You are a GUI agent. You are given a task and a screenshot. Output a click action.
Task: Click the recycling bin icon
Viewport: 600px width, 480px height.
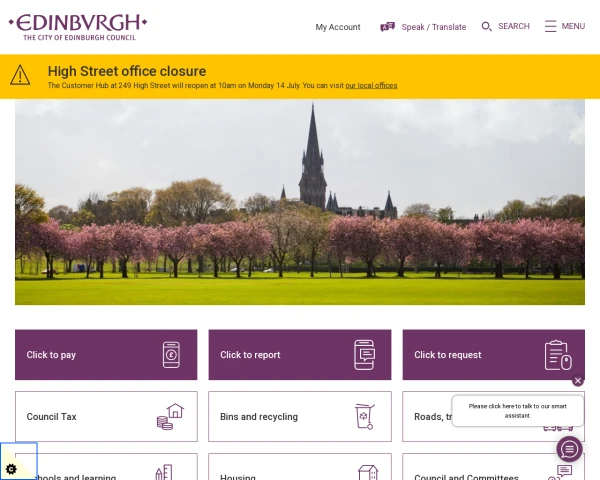364,416
